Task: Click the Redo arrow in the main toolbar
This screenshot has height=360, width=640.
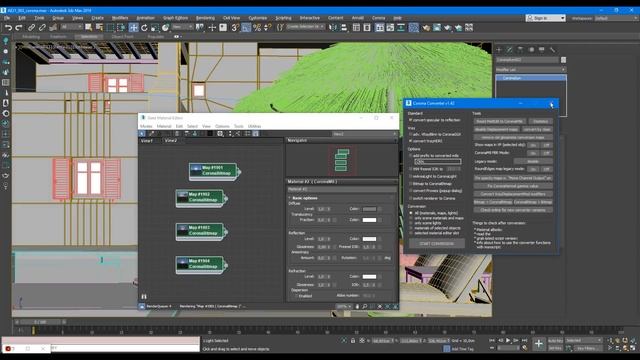Action: coord(19,28)
